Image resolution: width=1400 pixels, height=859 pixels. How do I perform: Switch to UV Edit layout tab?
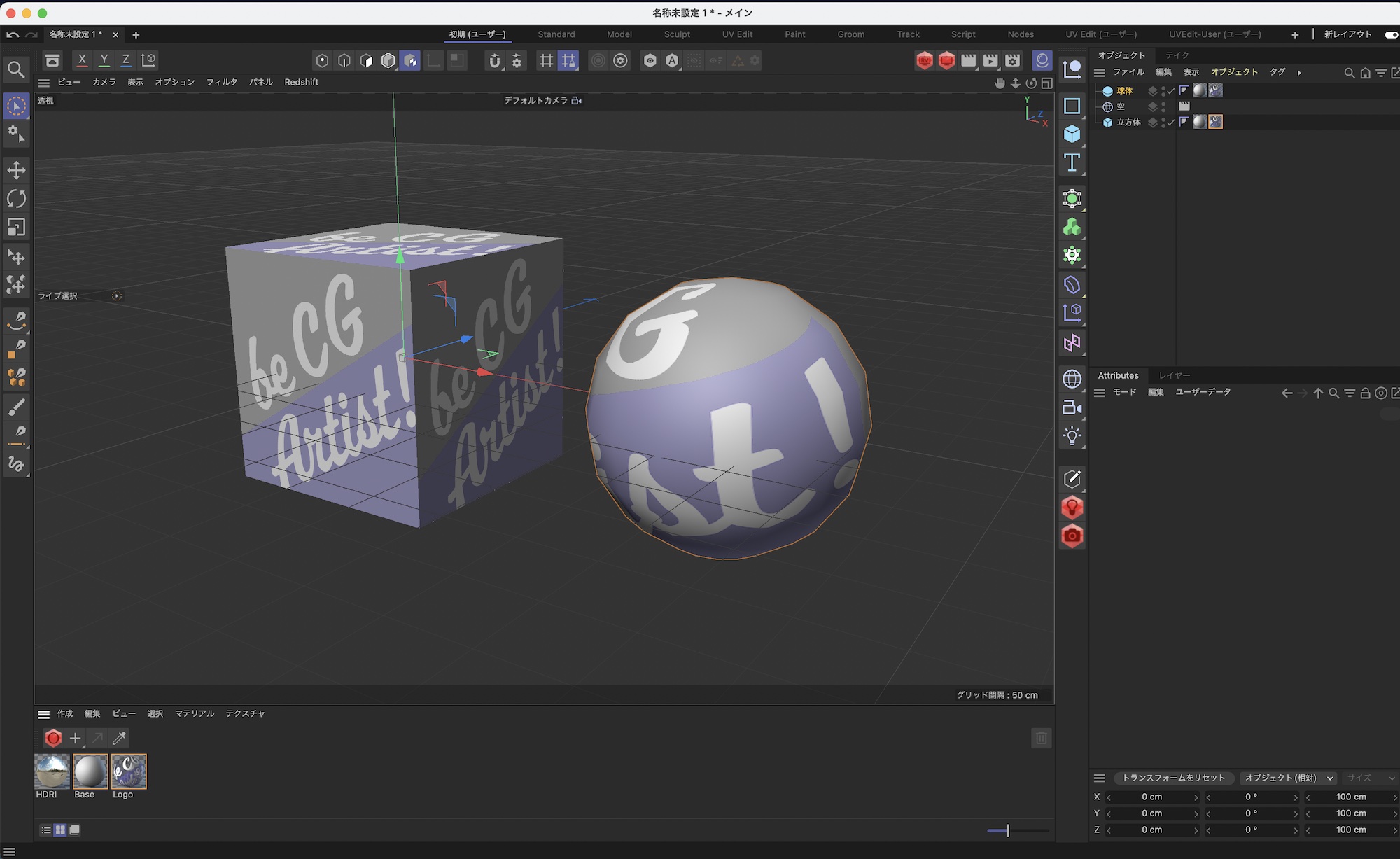(737, 34)
